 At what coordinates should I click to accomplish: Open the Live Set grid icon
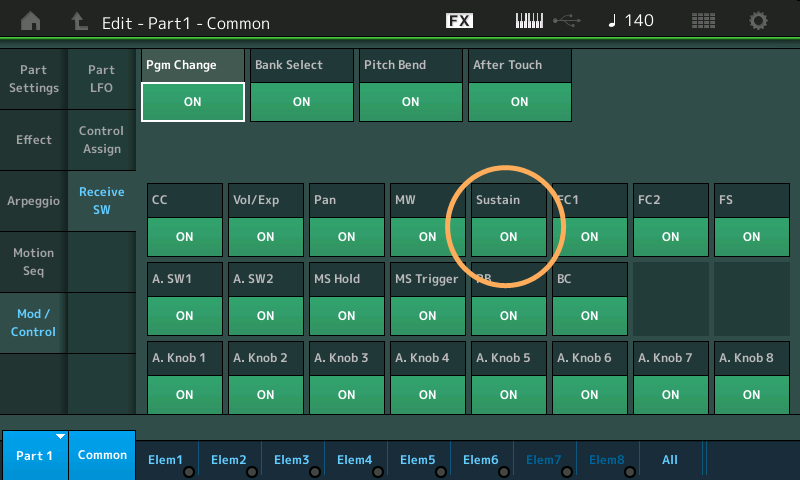(x=703, y=21)
